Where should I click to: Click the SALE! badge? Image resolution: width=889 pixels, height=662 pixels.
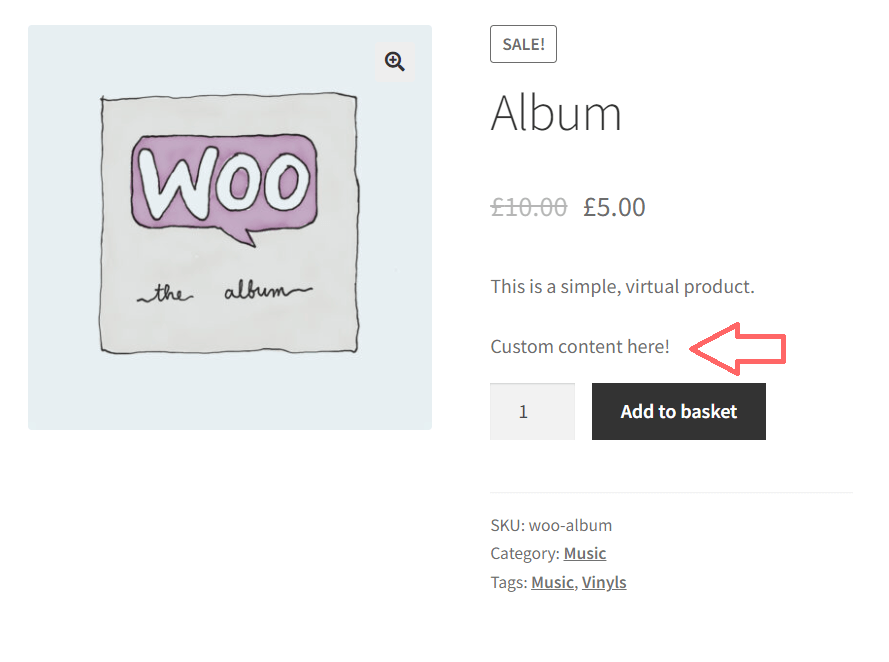(x=523, y=43)
